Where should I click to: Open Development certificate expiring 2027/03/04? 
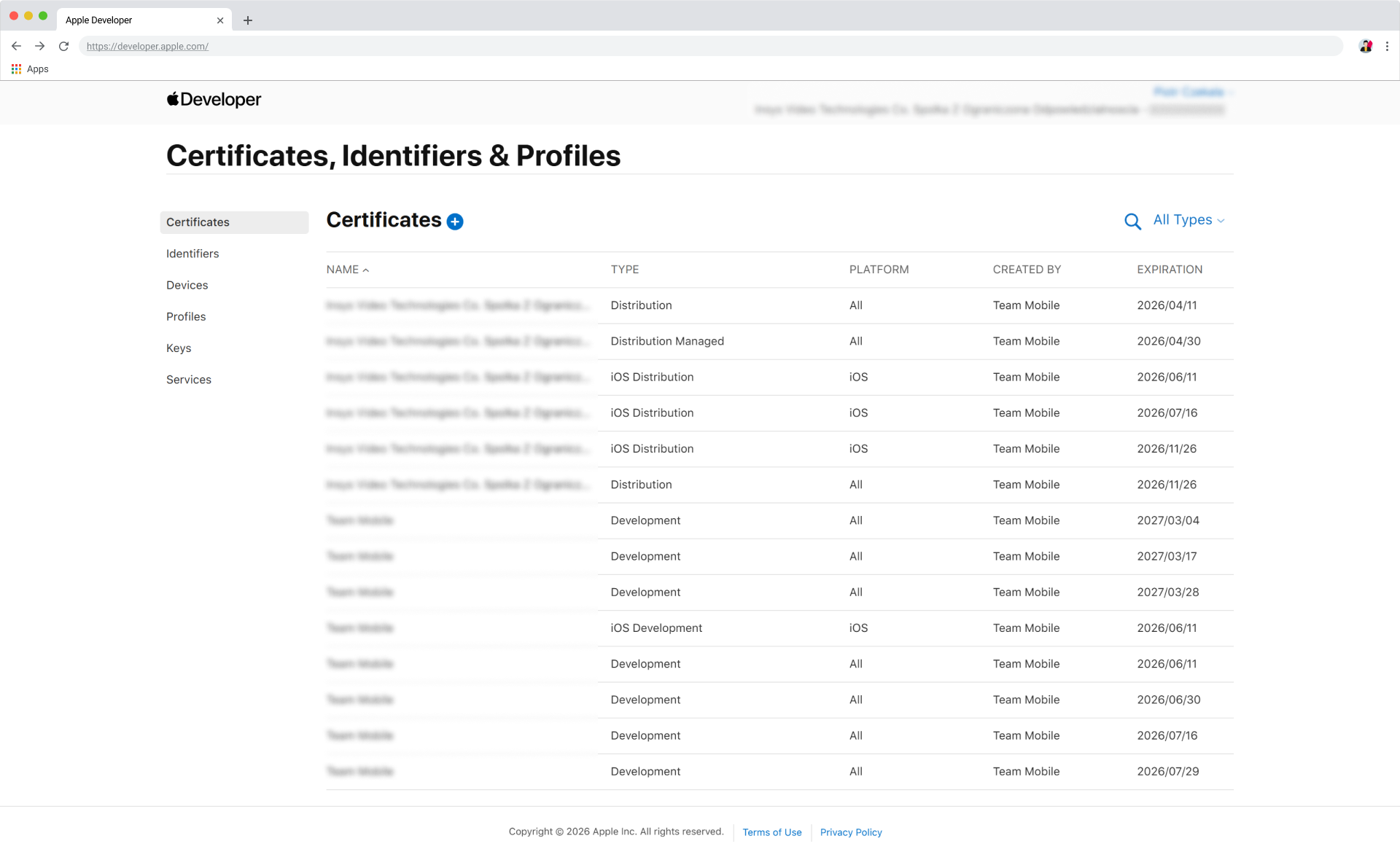pyautogui.click(x=780, y=520)
